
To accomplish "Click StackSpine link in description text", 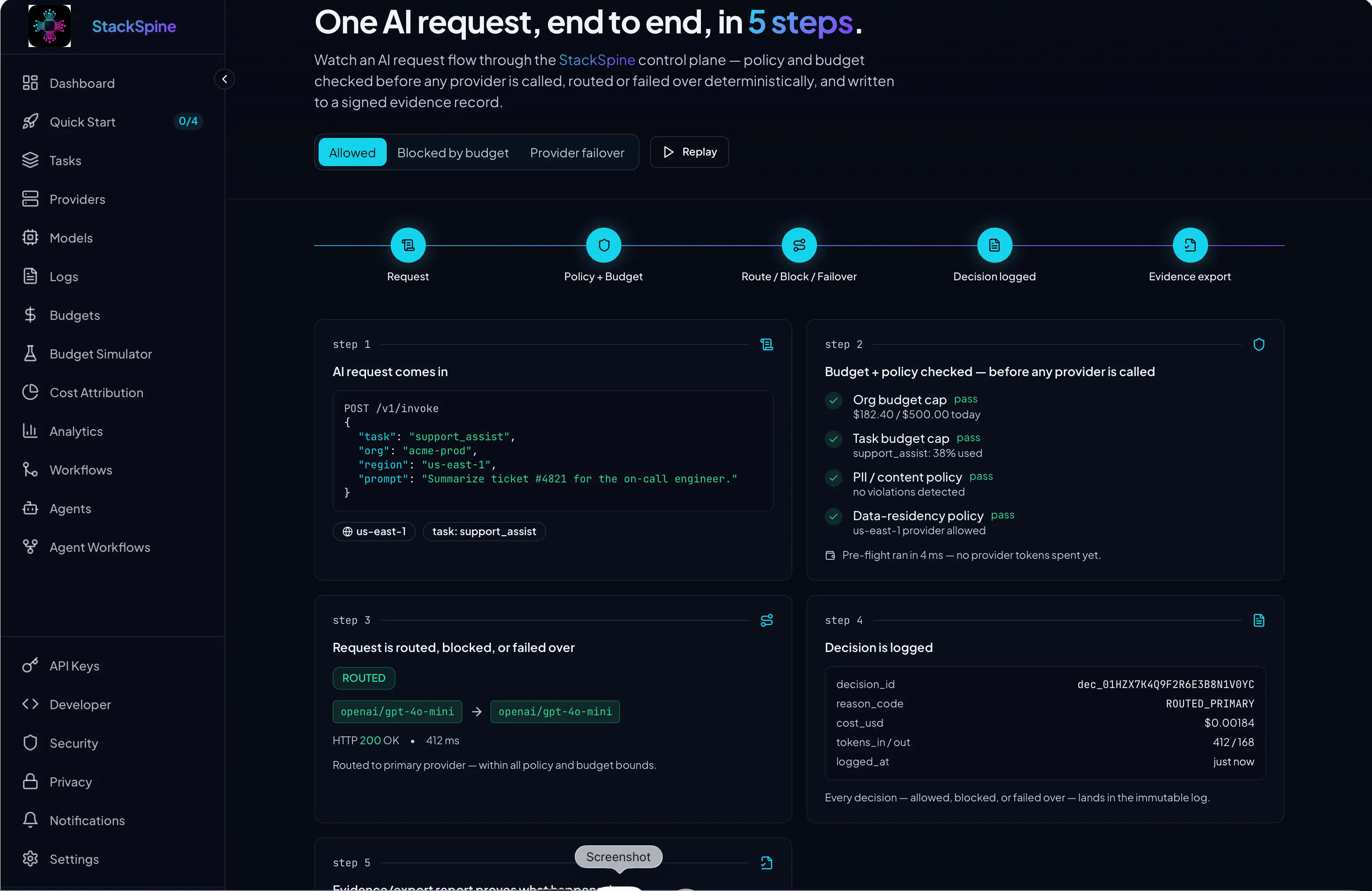I will pyautogui.click(x=597, y=59).
